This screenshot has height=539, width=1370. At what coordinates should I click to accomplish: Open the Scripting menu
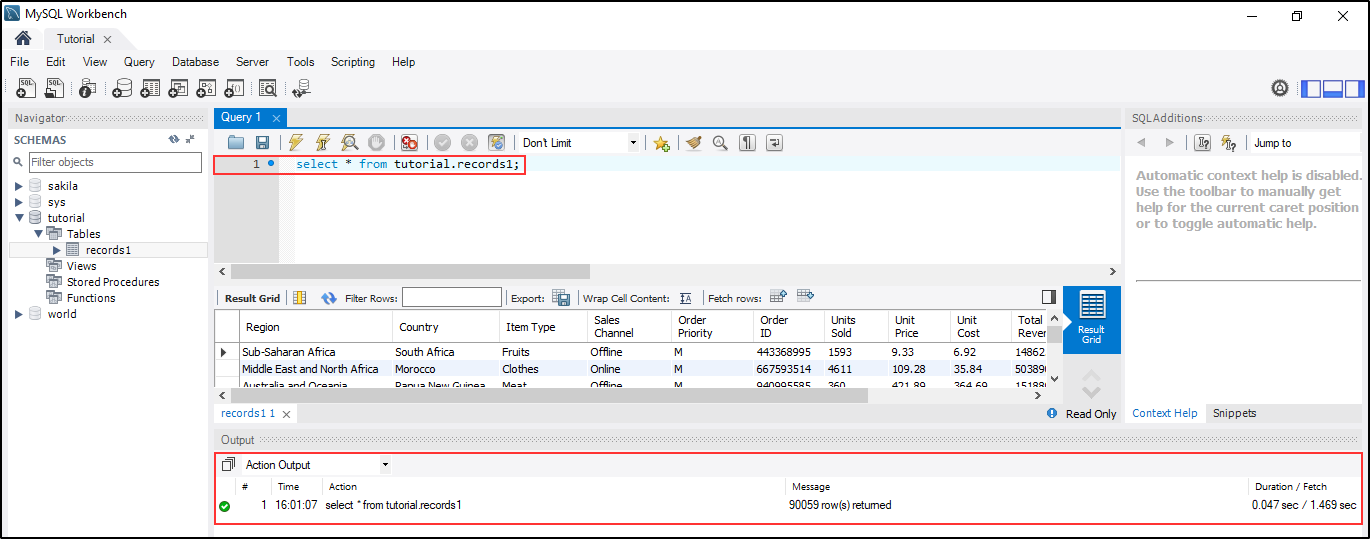[x=353, y=62]
